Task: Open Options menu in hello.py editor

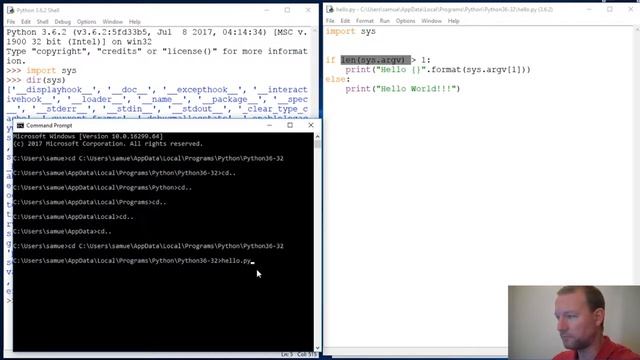Action: coord(405,21)
